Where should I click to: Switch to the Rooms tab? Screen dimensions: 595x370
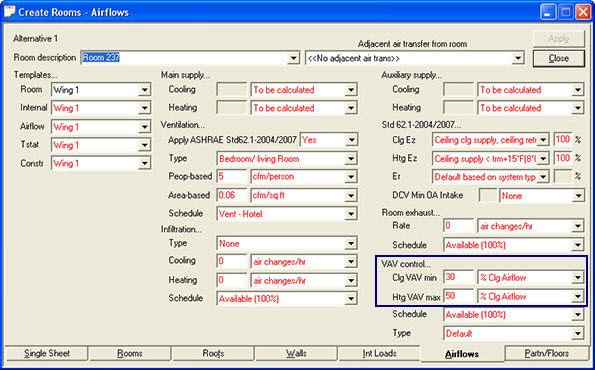pyautogui.click(x=130, y=353)
